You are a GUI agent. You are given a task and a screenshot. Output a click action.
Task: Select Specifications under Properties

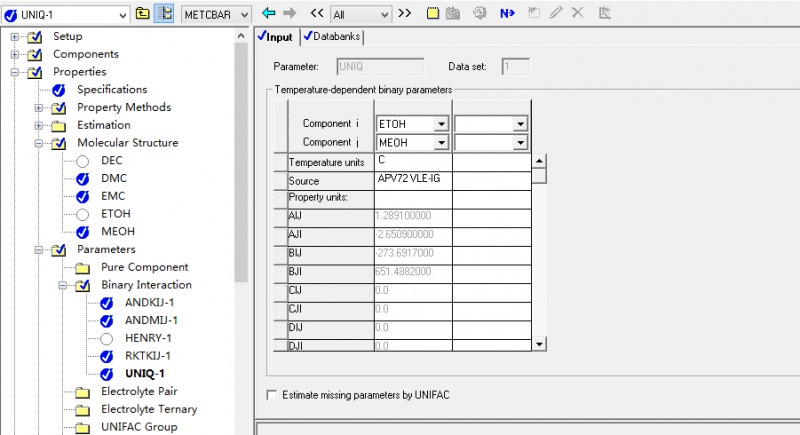pyautogui.click(x=112, y=90)
